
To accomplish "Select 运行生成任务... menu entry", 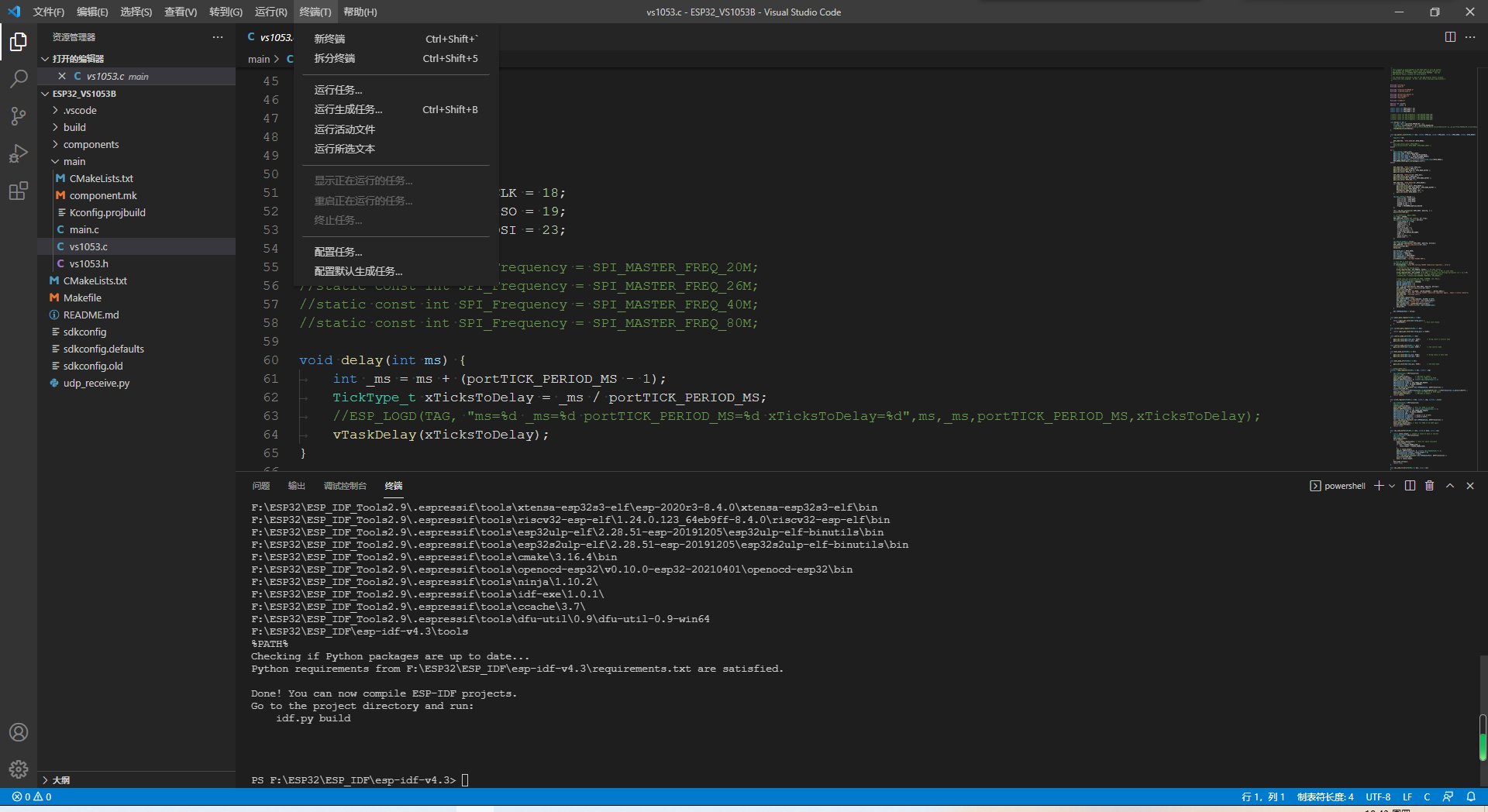I will (396, 109).
